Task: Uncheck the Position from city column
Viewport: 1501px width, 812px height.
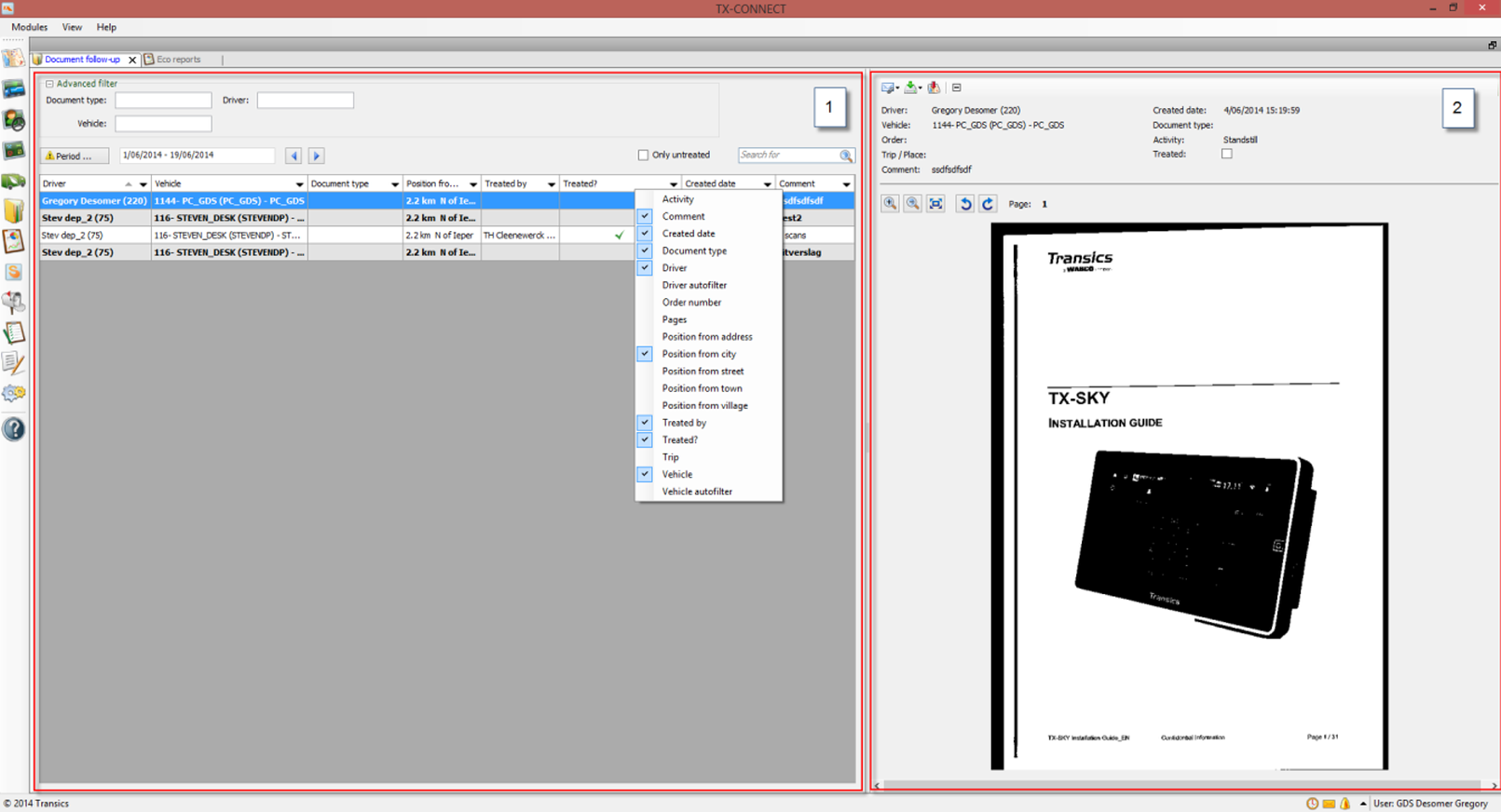Action: (x=645, y=354)
